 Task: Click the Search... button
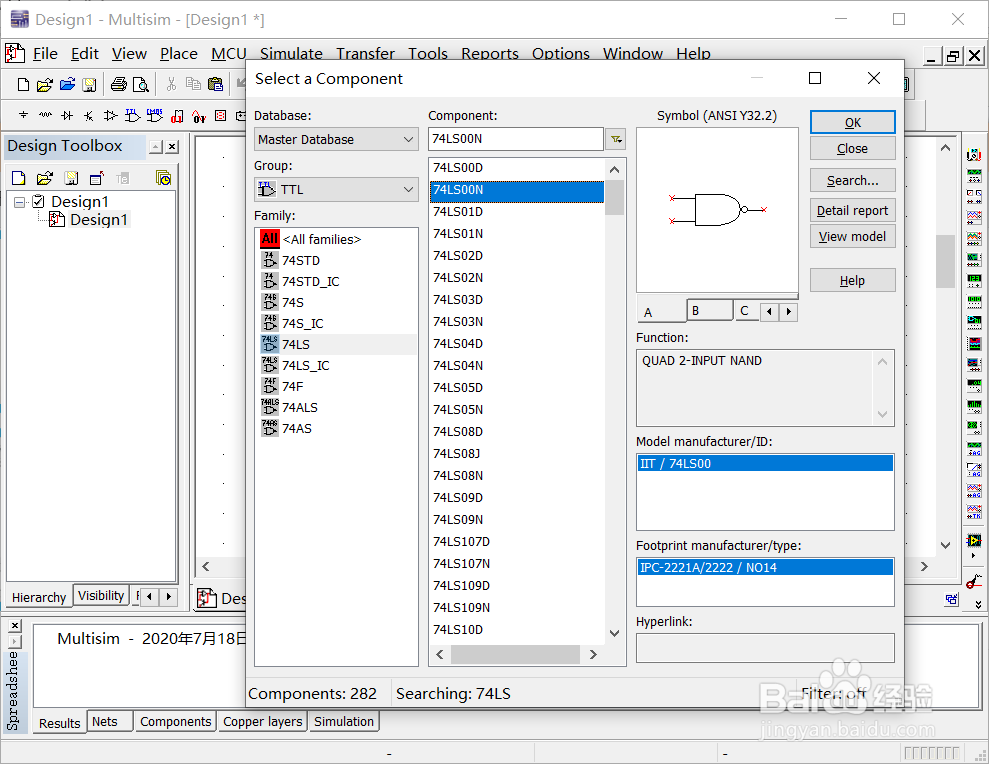coord(852,180)
